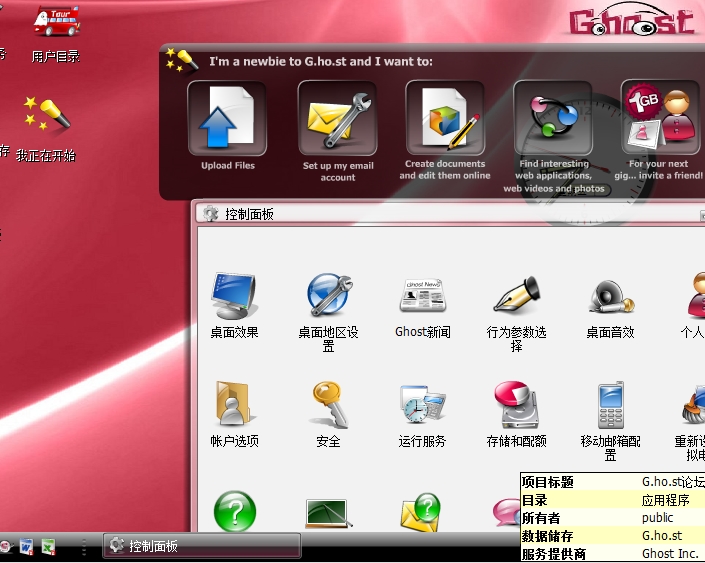Click the 应用程序 value in the tooltip

click(665, 500)
